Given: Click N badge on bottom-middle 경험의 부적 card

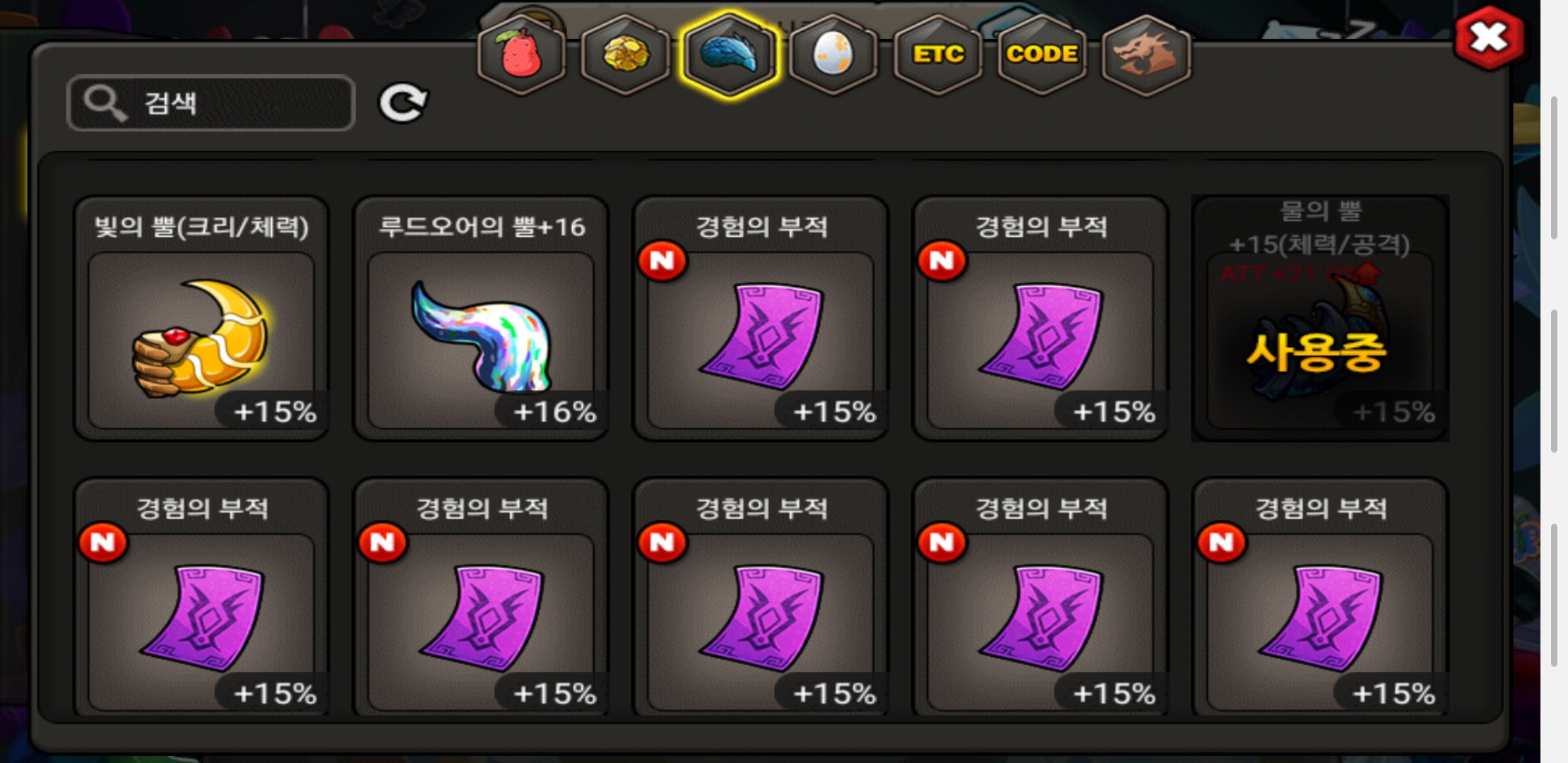Looking at the screenshot, I should (662, 543).
